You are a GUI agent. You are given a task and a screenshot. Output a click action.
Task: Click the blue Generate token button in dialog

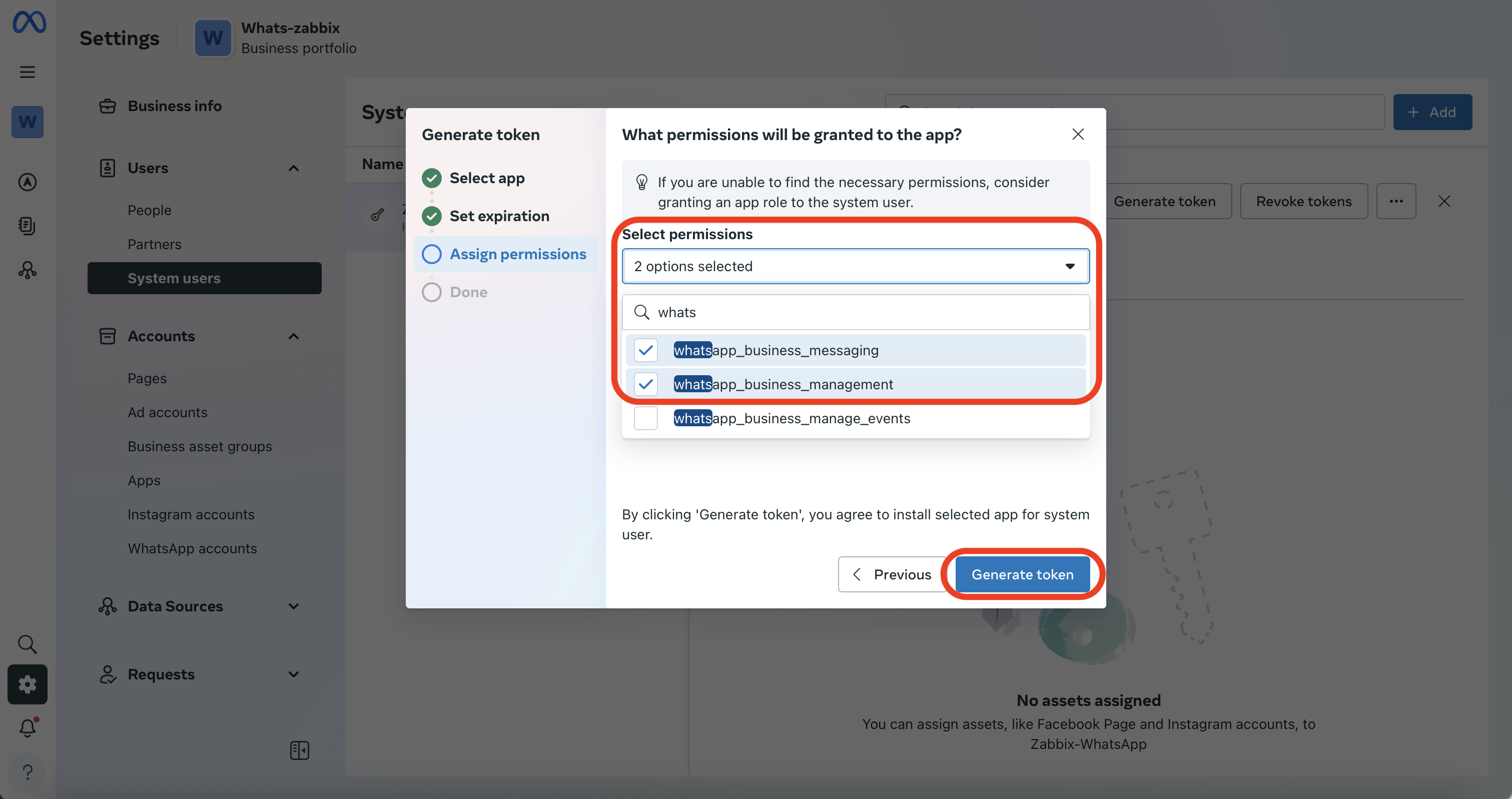click(x=1023, y=575)
